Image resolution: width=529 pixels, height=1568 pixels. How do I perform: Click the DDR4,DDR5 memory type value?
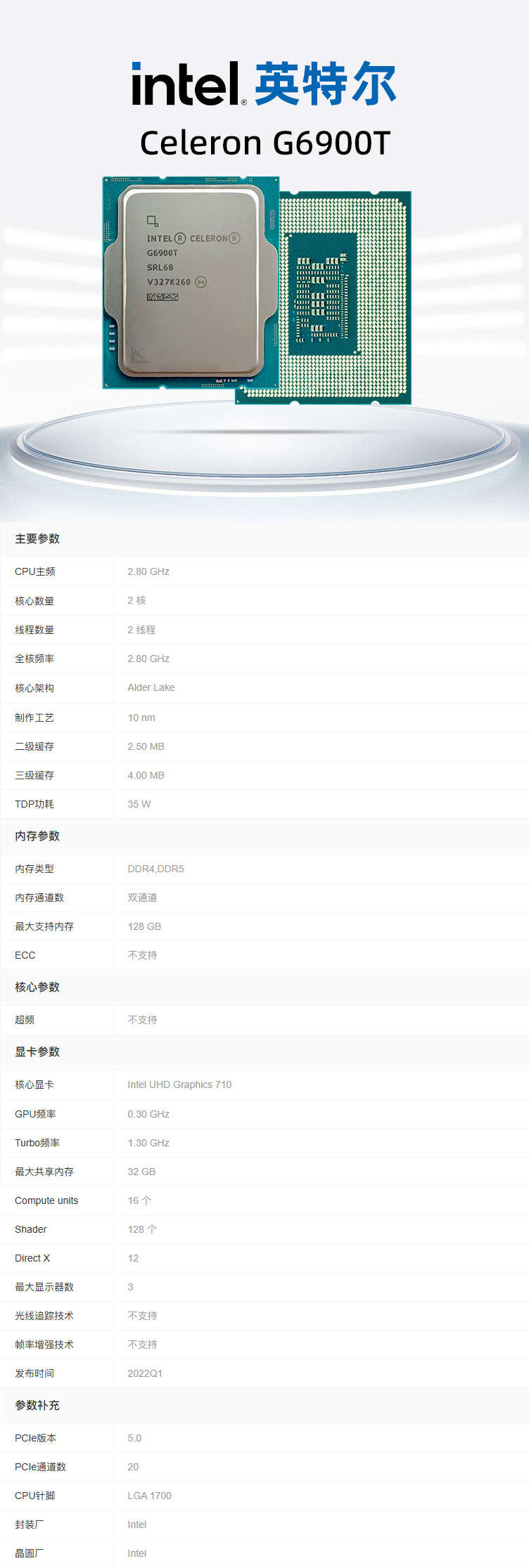click(156, 869)
